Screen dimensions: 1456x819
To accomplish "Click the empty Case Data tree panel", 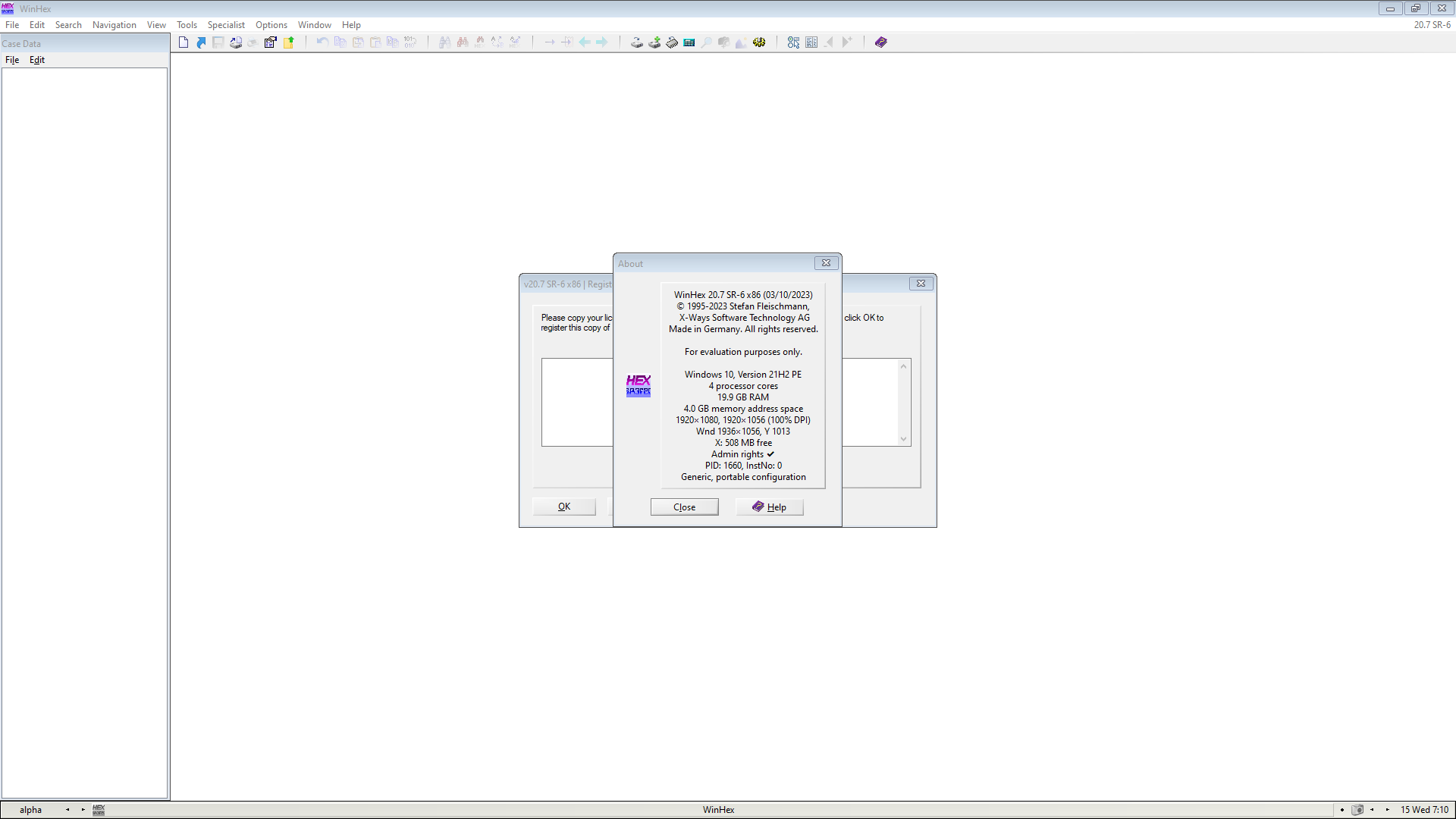I will point(84,432).
